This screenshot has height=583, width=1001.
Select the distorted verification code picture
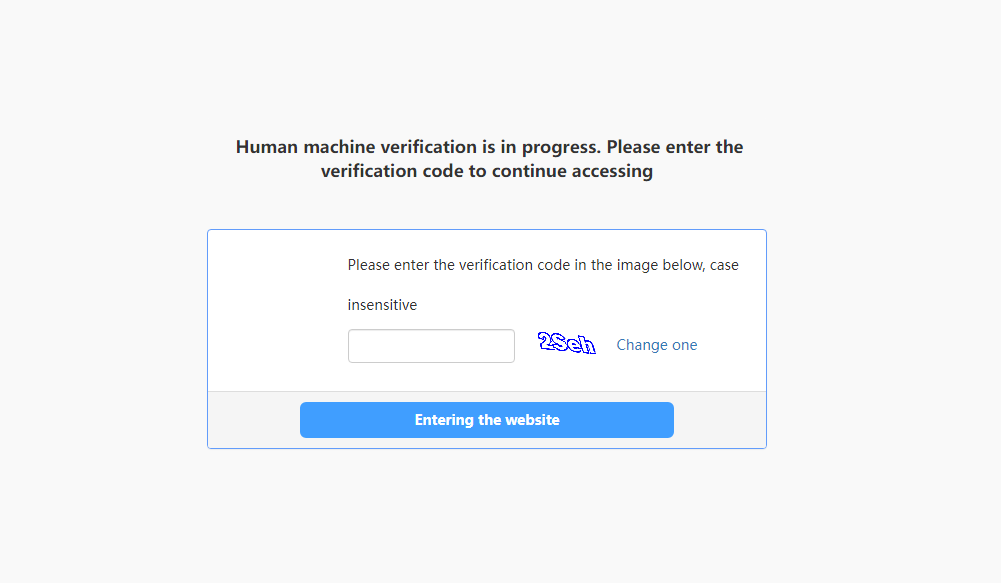pos(566,344)
